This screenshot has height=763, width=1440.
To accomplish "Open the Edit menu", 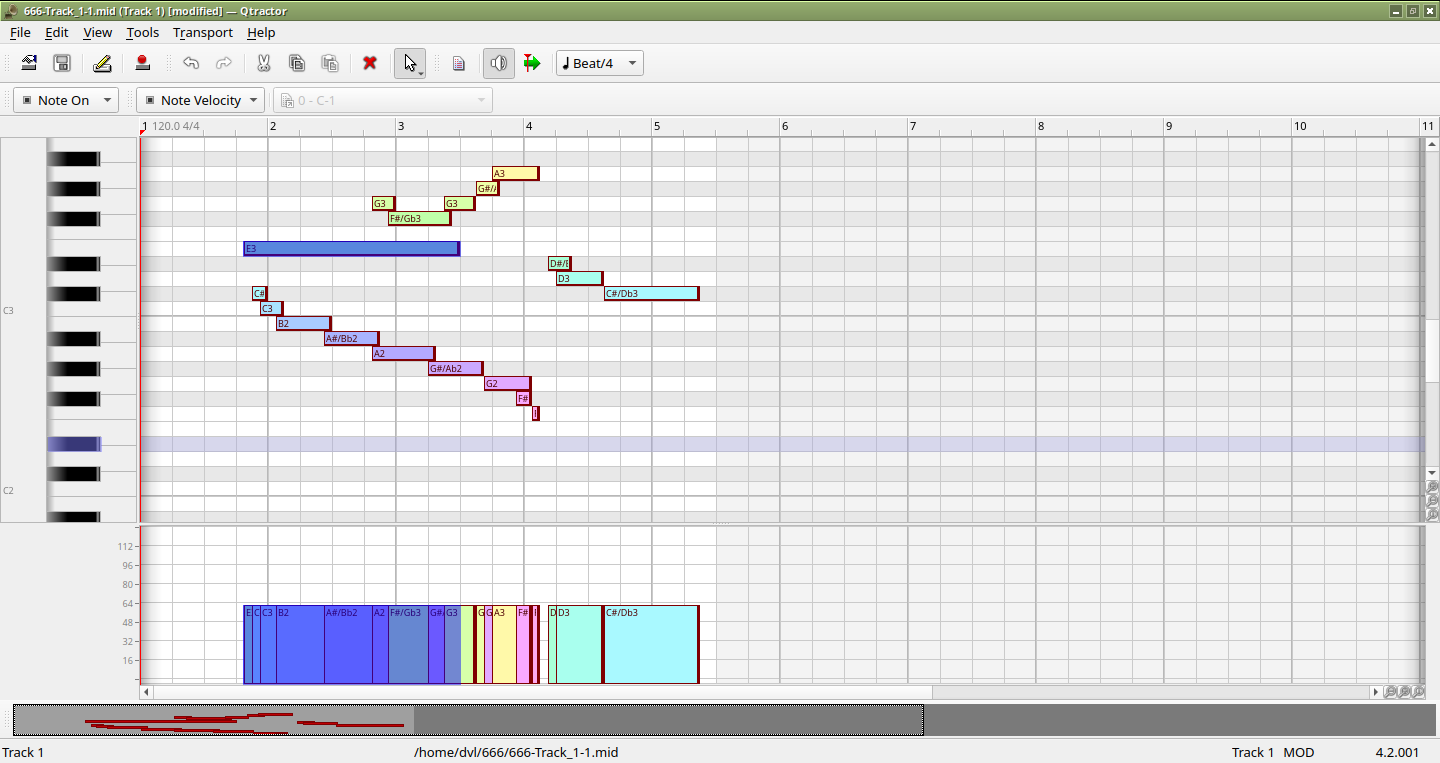I will (57, 32).
